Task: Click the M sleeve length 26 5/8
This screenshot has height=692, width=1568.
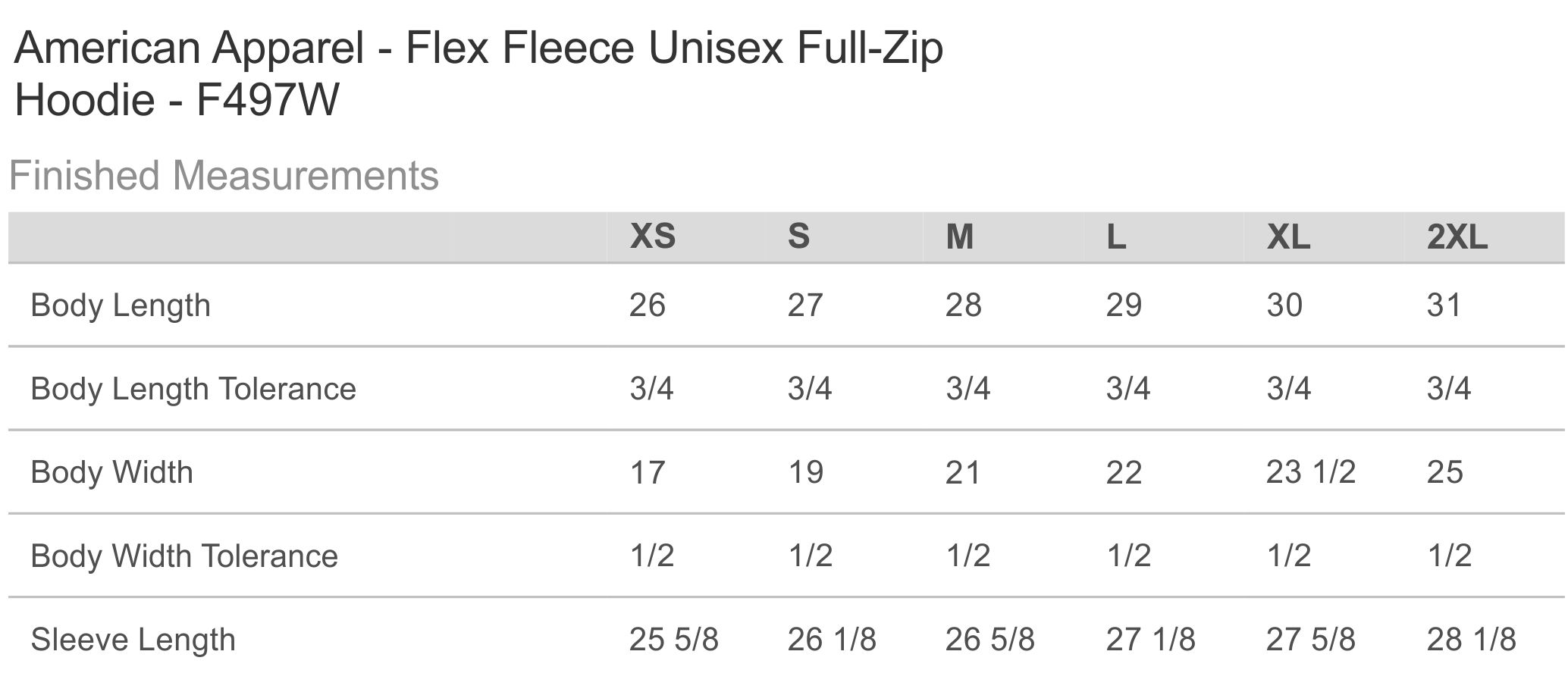Action: click(x=989, y=639)
